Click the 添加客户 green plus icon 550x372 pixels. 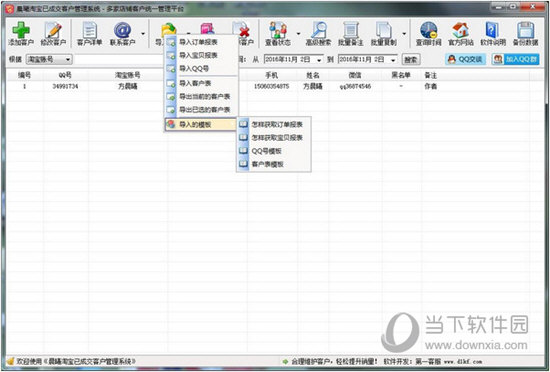(21, 30)
